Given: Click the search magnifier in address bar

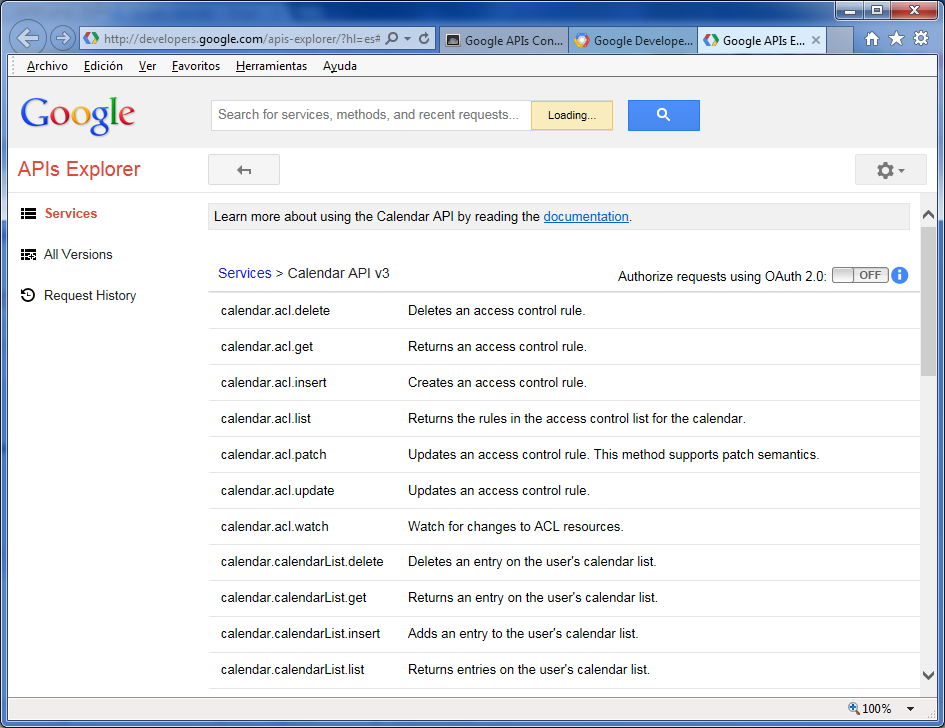Looking at the screenshot, I should (392, 39).
